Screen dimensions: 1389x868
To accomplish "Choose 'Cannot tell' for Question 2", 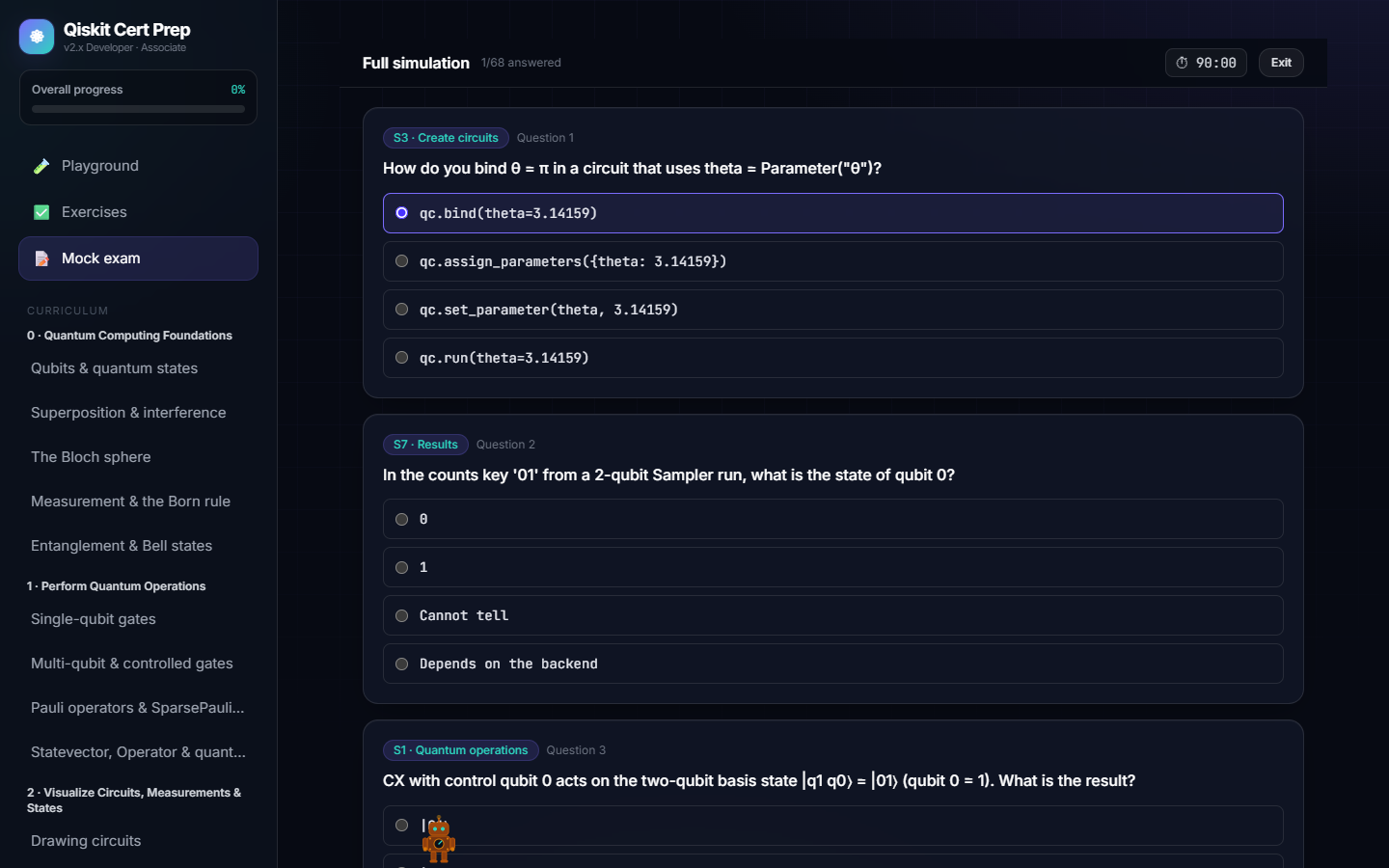I will (832, 615).
